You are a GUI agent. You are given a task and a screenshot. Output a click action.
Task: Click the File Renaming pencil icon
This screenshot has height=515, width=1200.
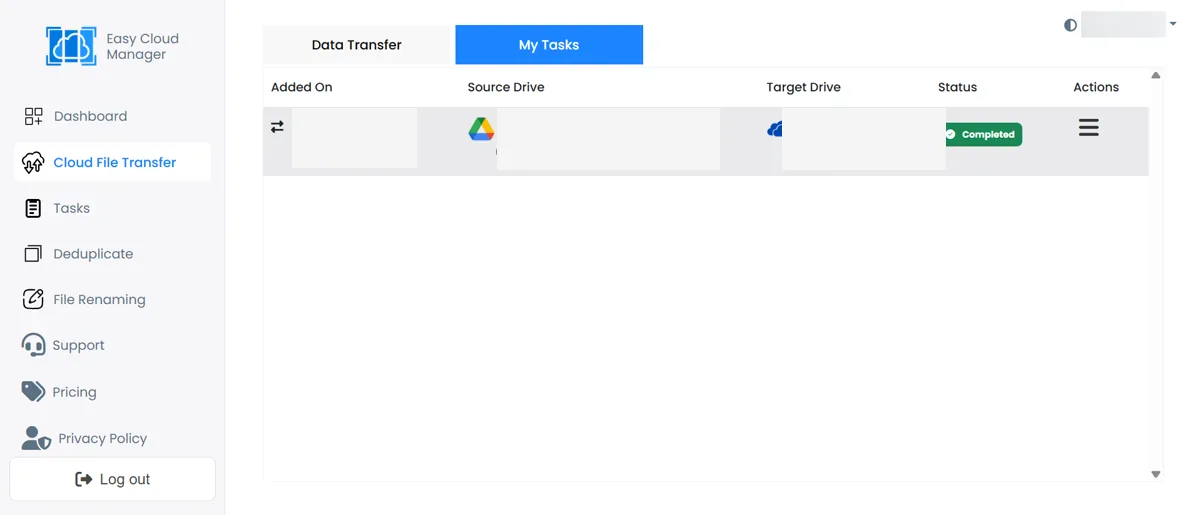(x=33, y=299)
